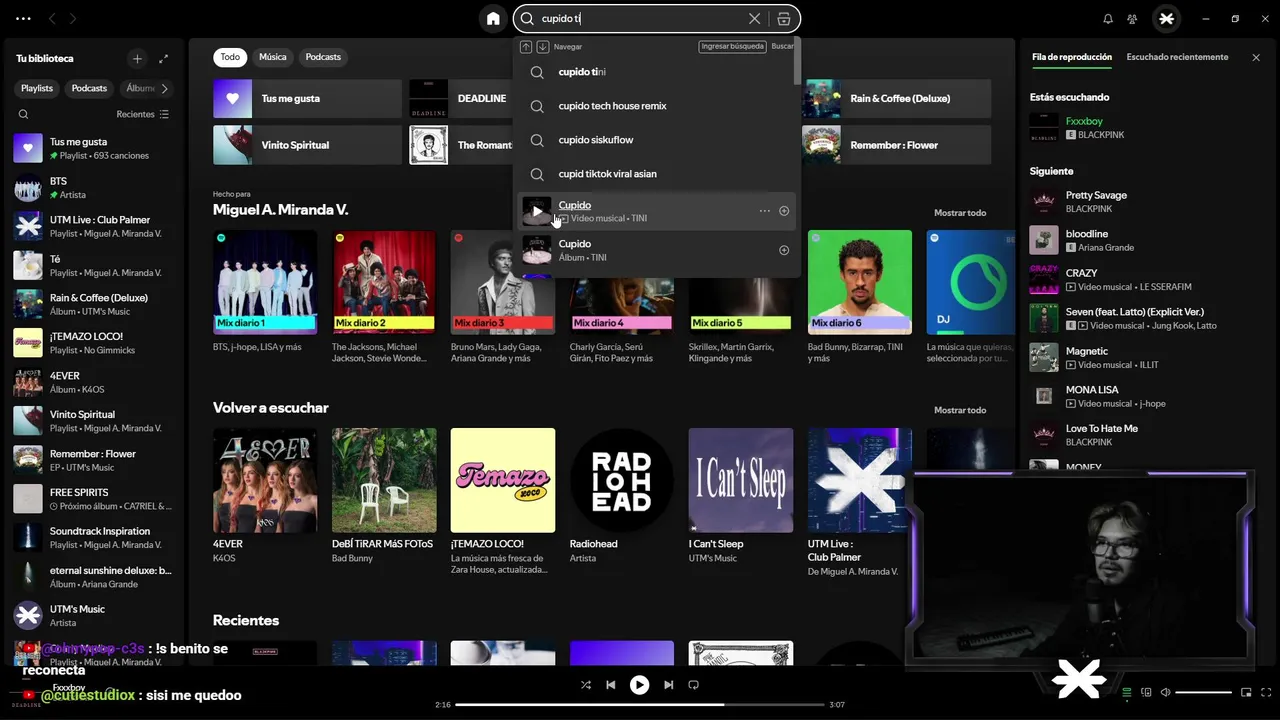The width and height of the screenshot is (1280, 720).
Task: Click Mostrar todo for Volver a escuchar
Action: (960, 410)
